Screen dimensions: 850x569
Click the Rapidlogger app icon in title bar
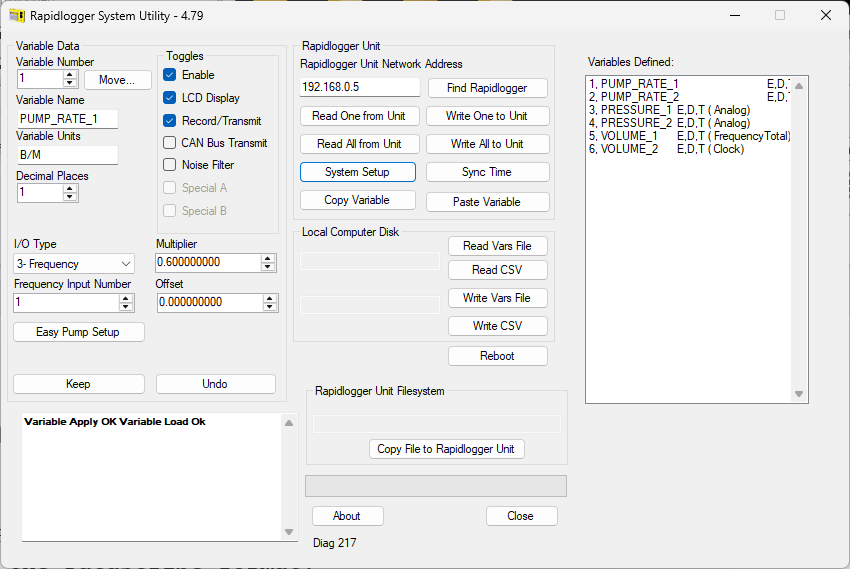(17, 15)
